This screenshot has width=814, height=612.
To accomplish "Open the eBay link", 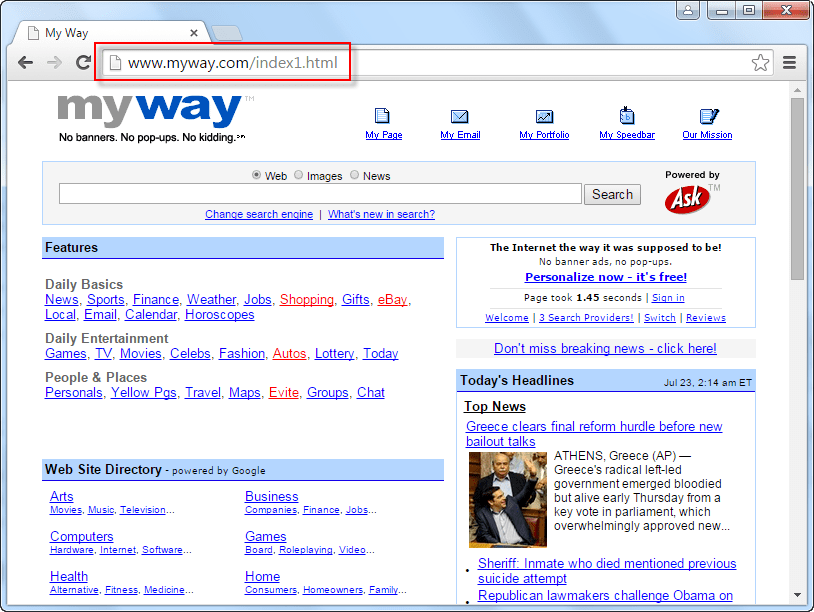I will coord(392,300).
